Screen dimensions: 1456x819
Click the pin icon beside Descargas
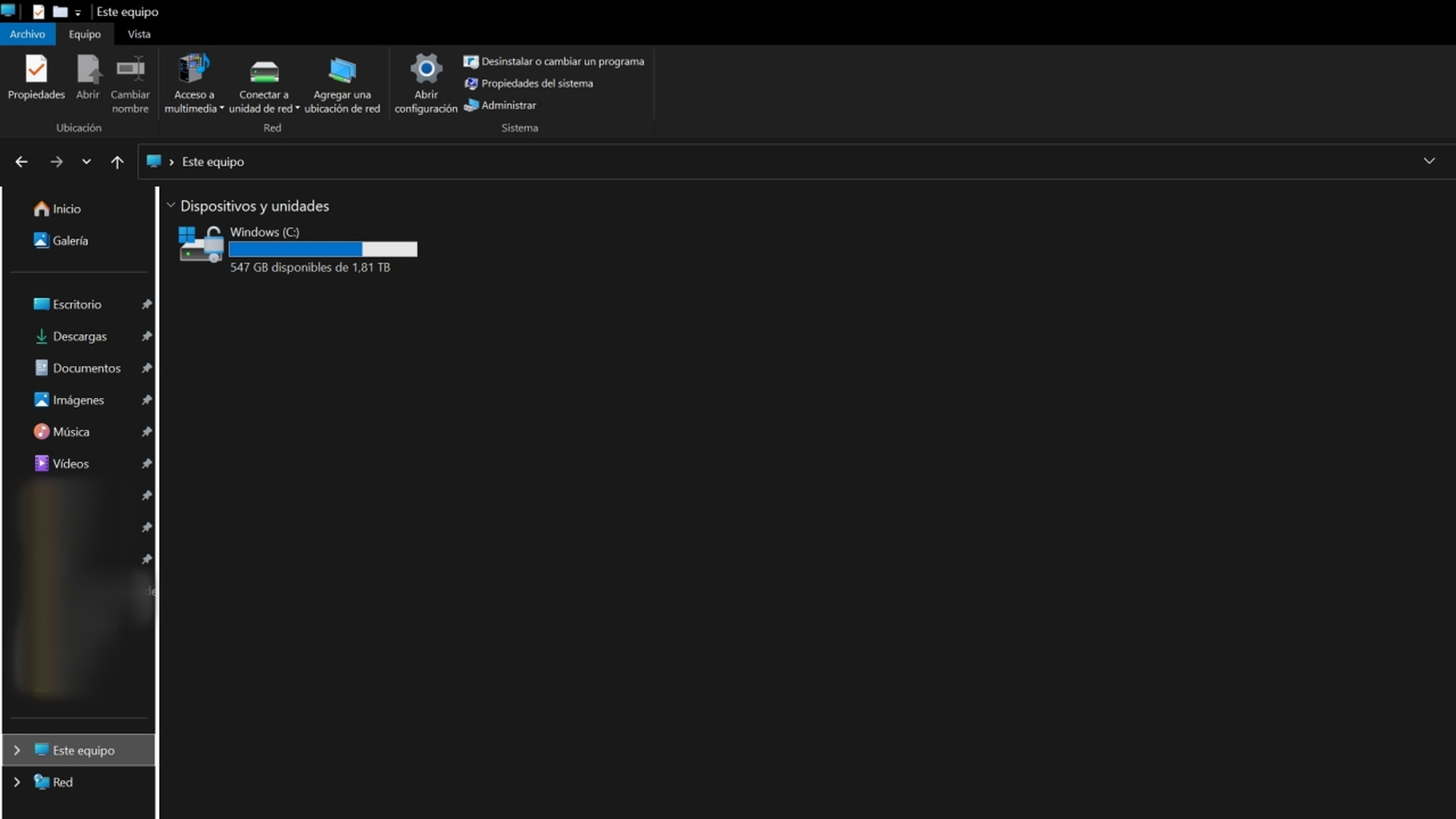click(146, 336)
